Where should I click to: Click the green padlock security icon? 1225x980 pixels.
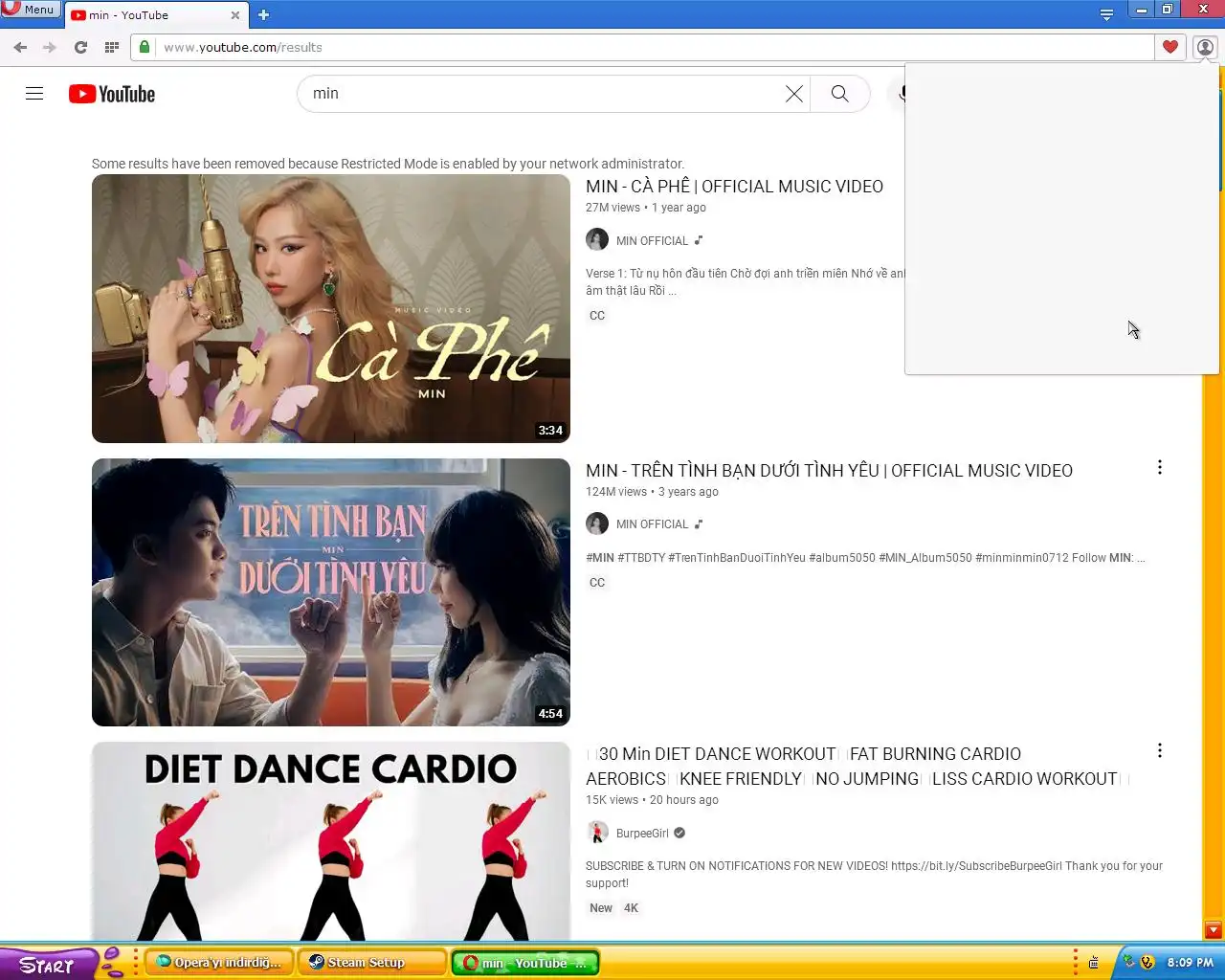(x=144, y=47)
